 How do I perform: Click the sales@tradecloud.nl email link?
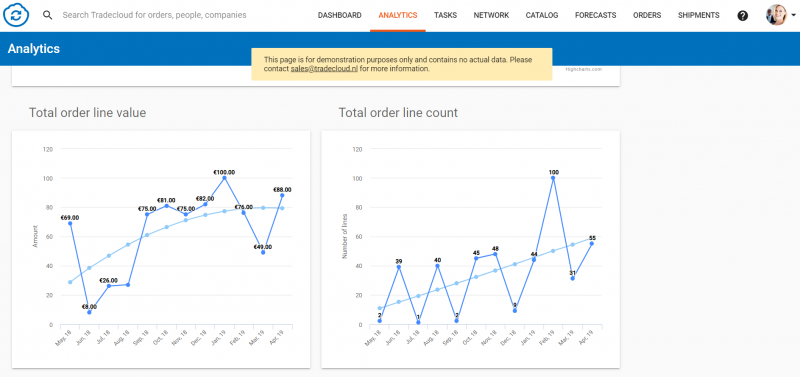pos(324,68)
